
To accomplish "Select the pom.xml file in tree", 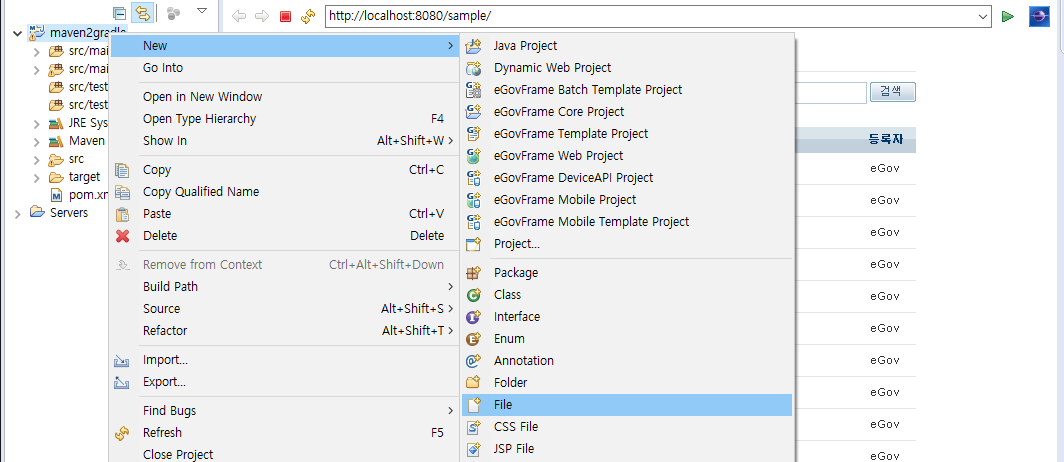I will [x=88, y=195].
